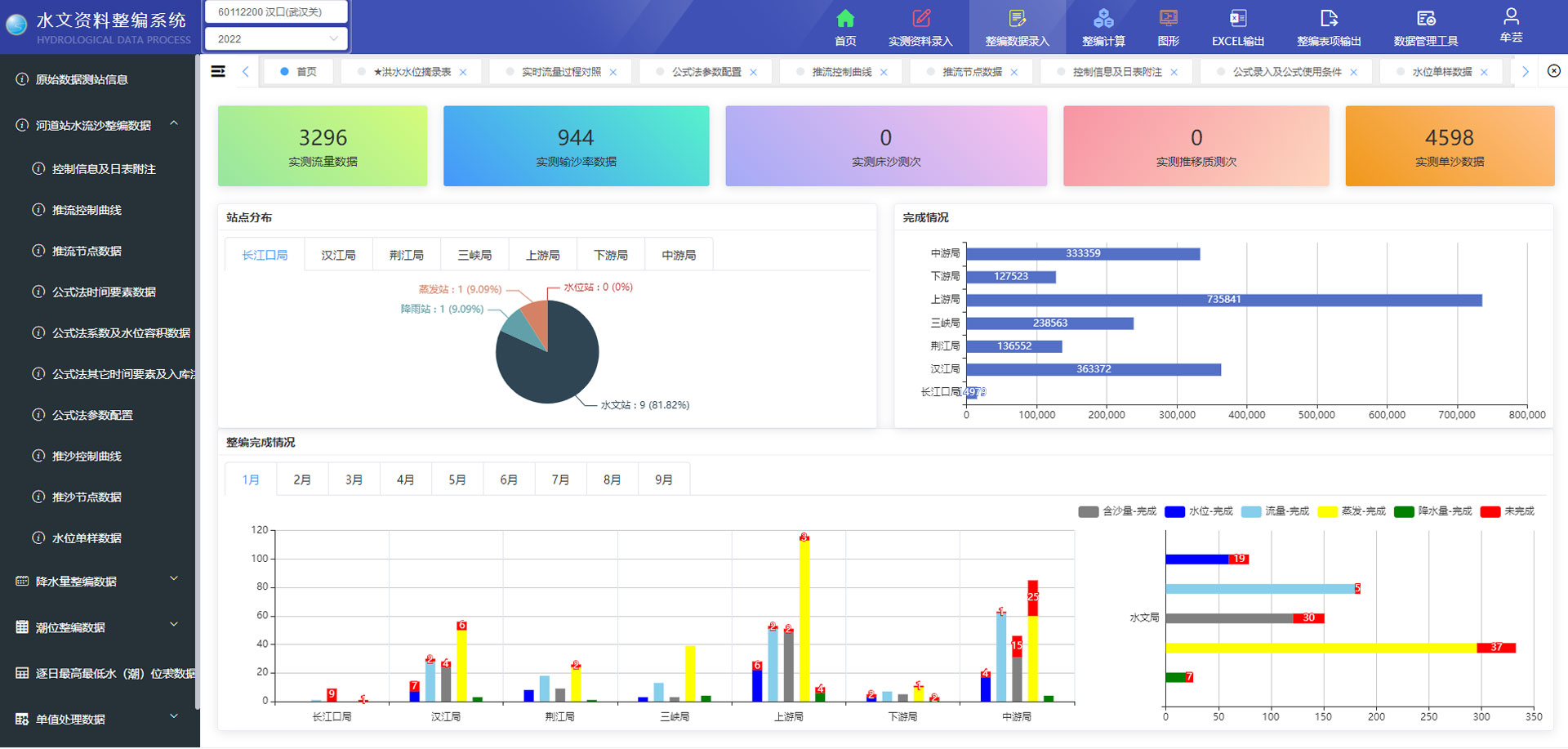This screenshot has width=1568, height=749.
Task: Open 推流控制曲线 sidebar item
Action: 87,210
